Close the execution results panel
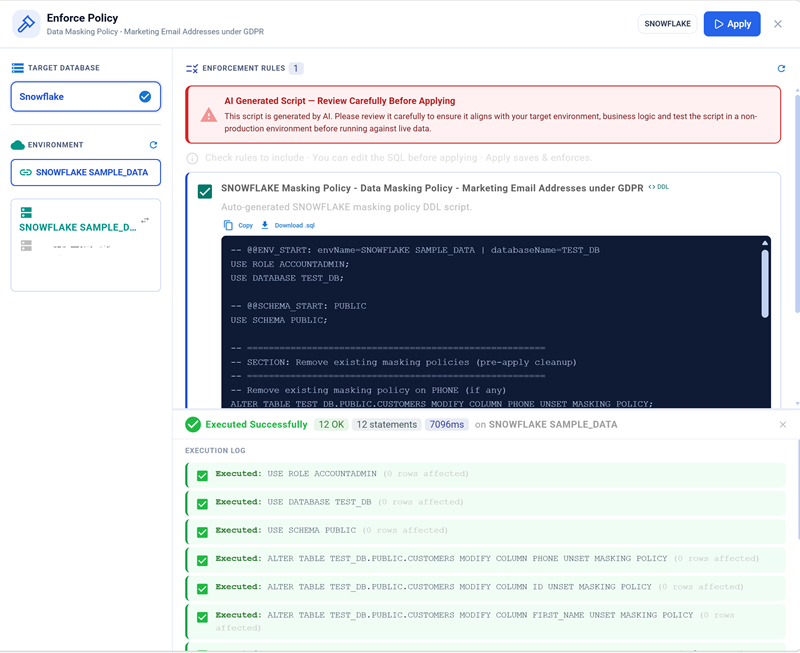The image size is (800, 653). click(x=783, y=424)
